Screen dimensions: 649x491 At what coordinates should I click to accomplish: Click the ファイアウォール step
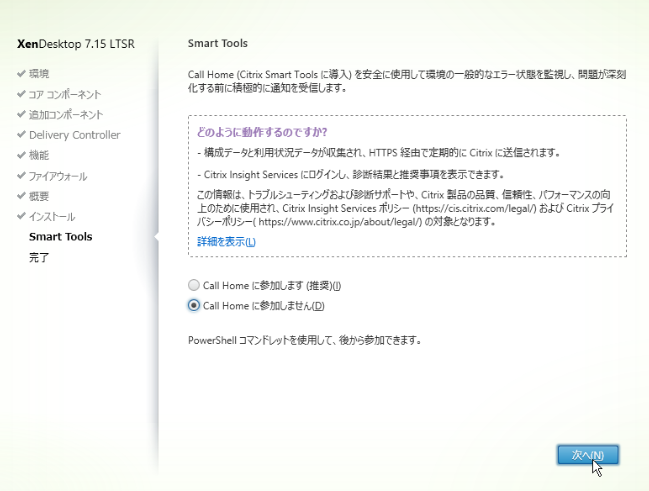click(58, 176)
